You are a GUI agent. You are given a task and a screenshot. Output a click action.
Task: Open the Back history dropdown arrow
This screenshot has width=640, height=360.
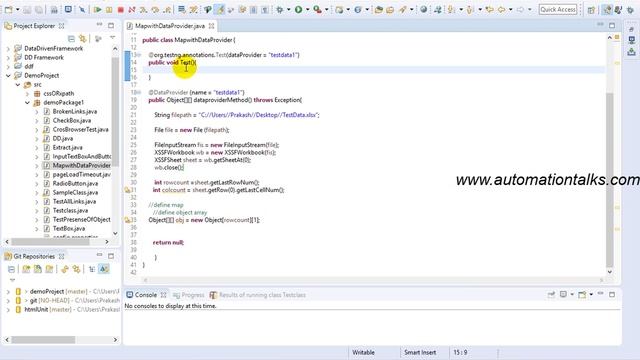click(511, 9)
